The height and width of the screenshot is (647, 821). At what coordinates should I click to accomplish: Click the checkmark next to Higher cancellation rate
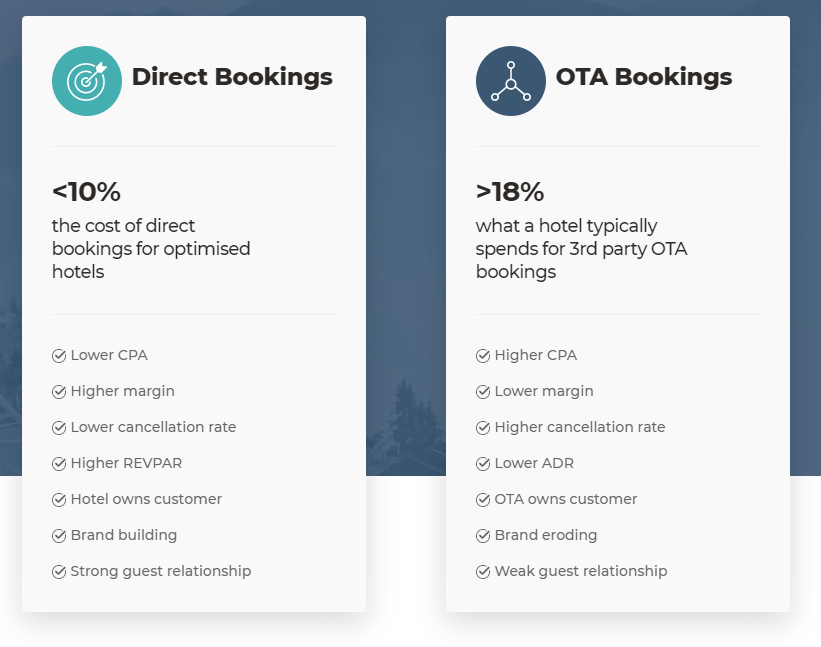[483, 428]
